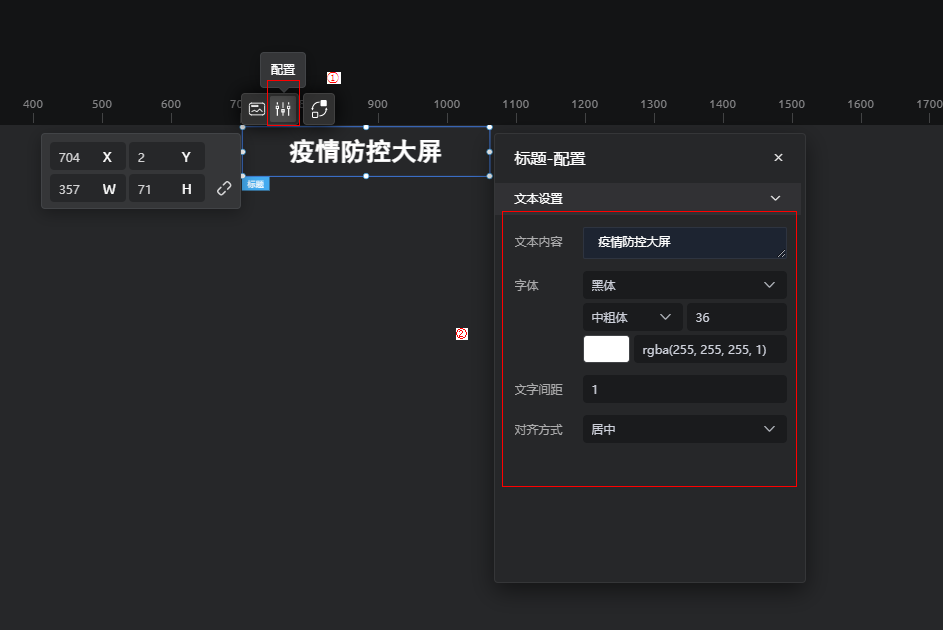Click the W width field showing 357

tap(88, 189)
